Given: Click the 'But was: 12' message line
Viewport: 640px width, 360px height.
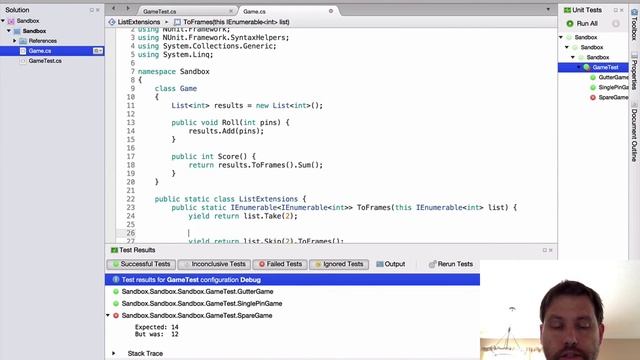Looking at the screenshot, I should pyautogui.click(x=156, y=334).
